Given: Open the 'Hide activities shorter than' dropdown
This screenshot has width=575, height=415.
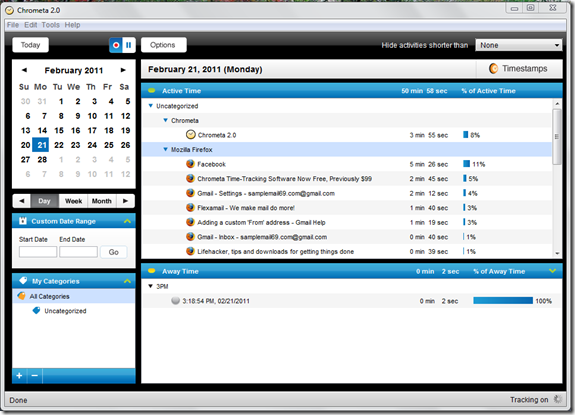Looking at the screenshot, I should 518,45.
